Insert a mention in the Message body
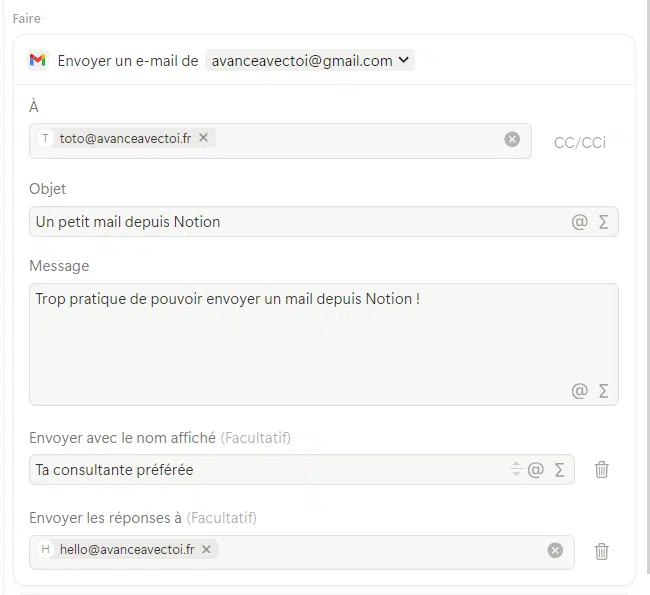This screenshot has height=595, width=650. [x=579, y=391]
